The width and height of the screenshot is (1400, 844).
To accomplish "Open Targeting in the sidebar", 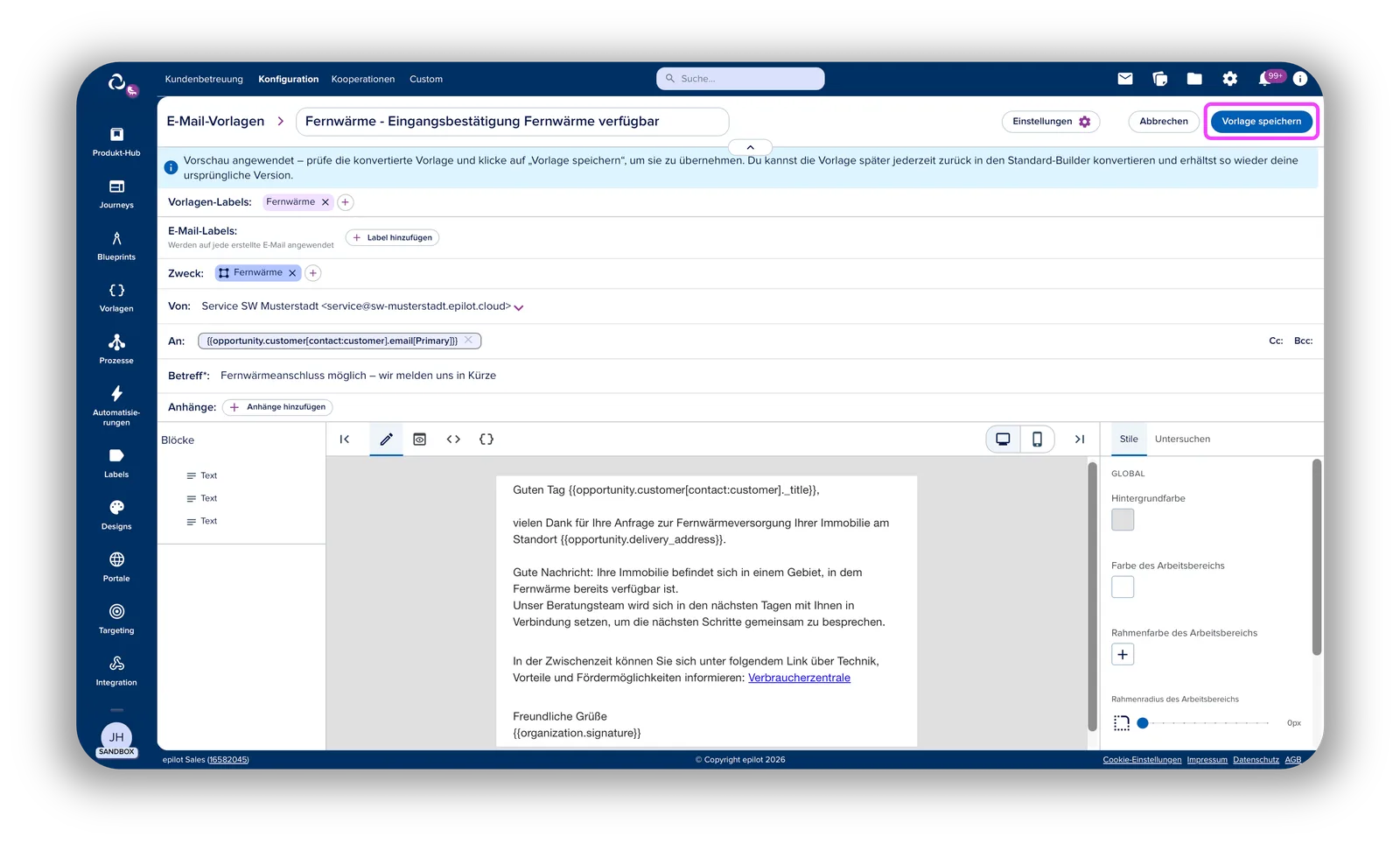I will (x=116, y=619).
